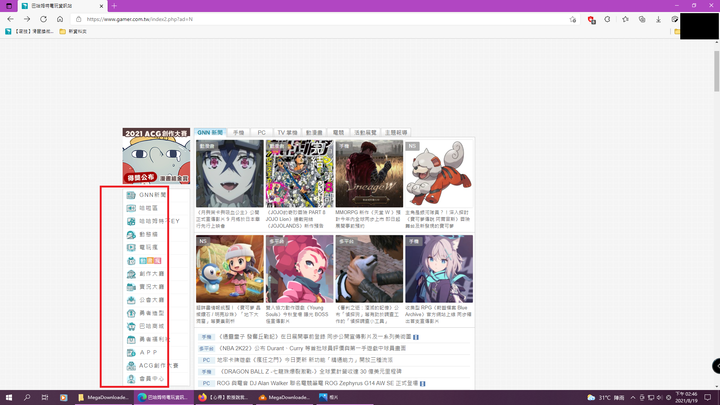Switch to the 電競 tab
The image size is (720, 405).
pyautogui.click(x=338, y=132)
